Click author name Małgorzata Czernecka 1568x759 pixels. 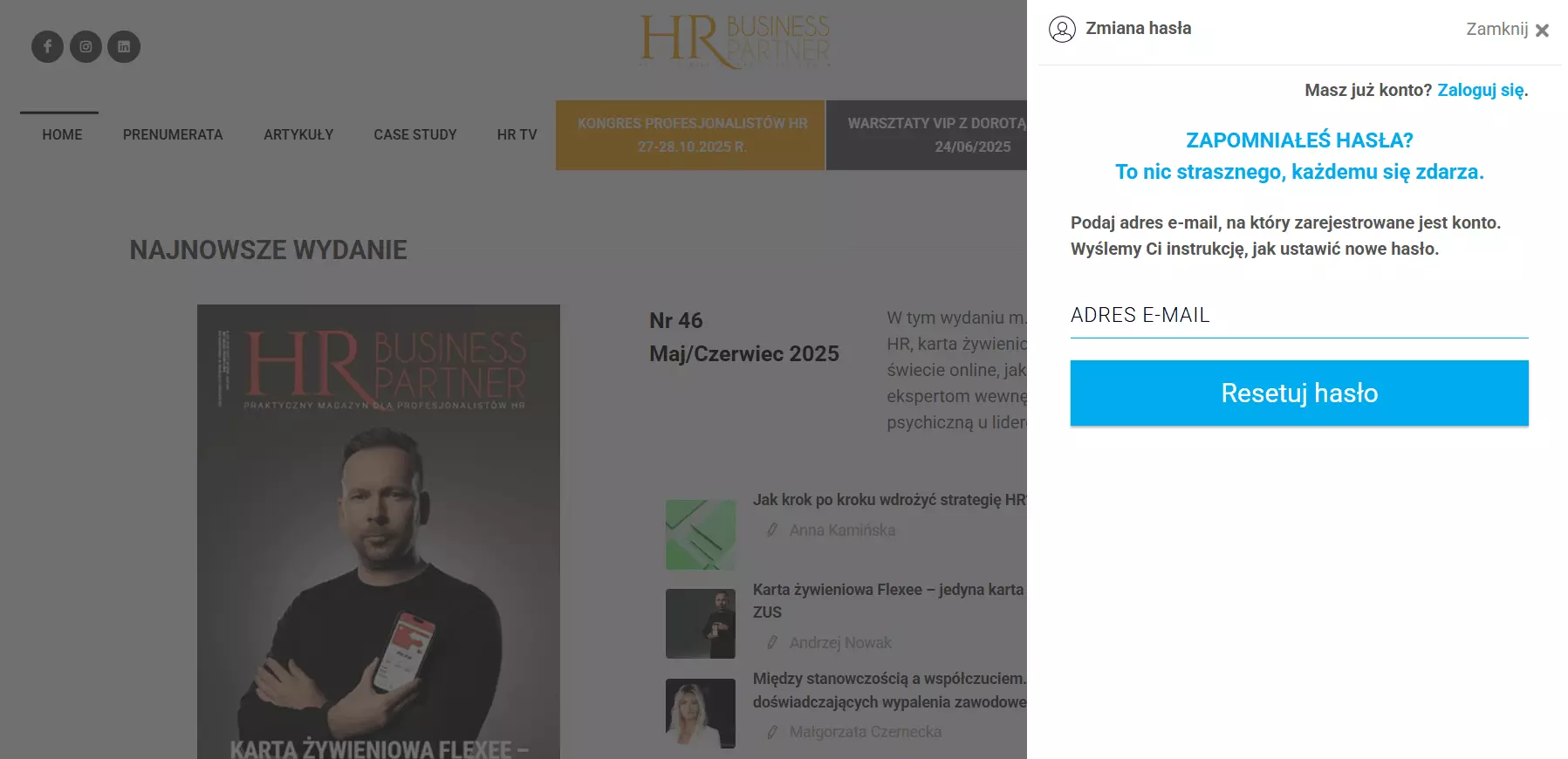pos(866,732)
